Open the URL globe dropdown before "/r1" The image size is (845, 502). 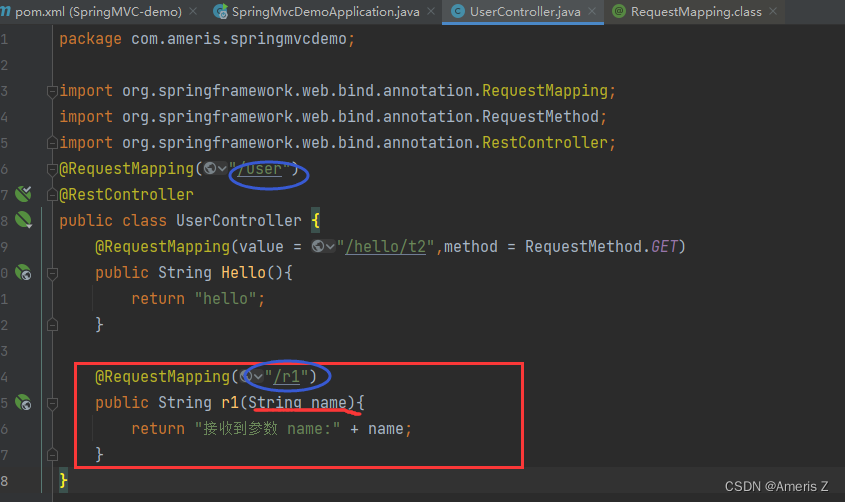pos(252,376)
